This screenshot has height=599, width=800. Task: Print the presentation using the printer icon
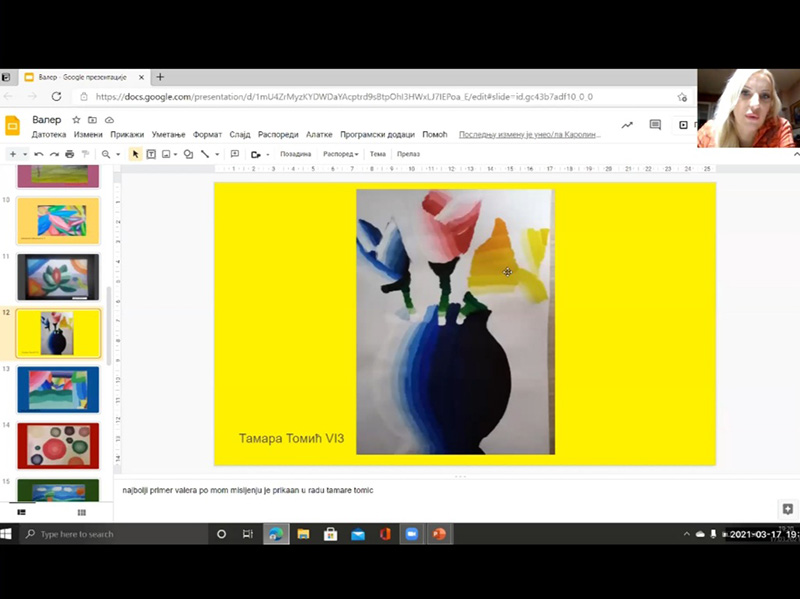(70, 154)
